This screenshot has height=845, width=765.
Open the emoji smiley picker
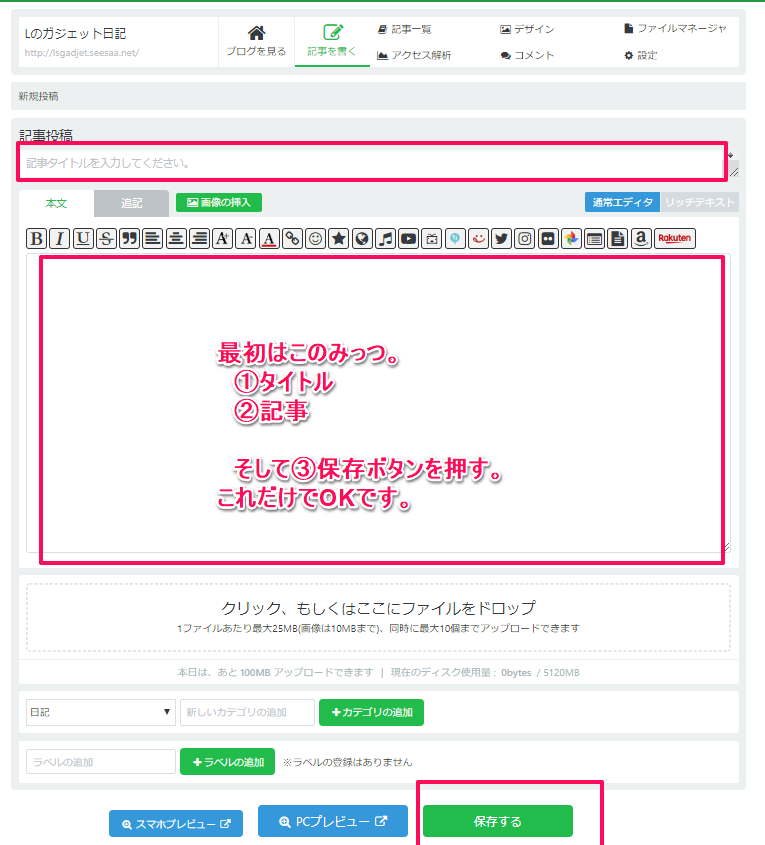point(315,238)
